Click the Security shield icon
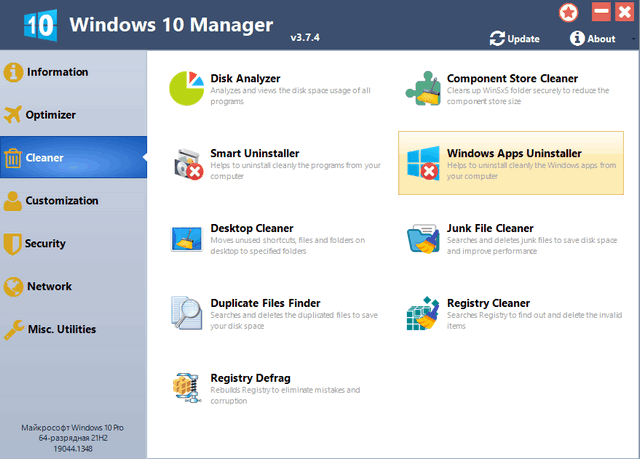Viewport: 640px width, 459px height. [x=12, y=244]
